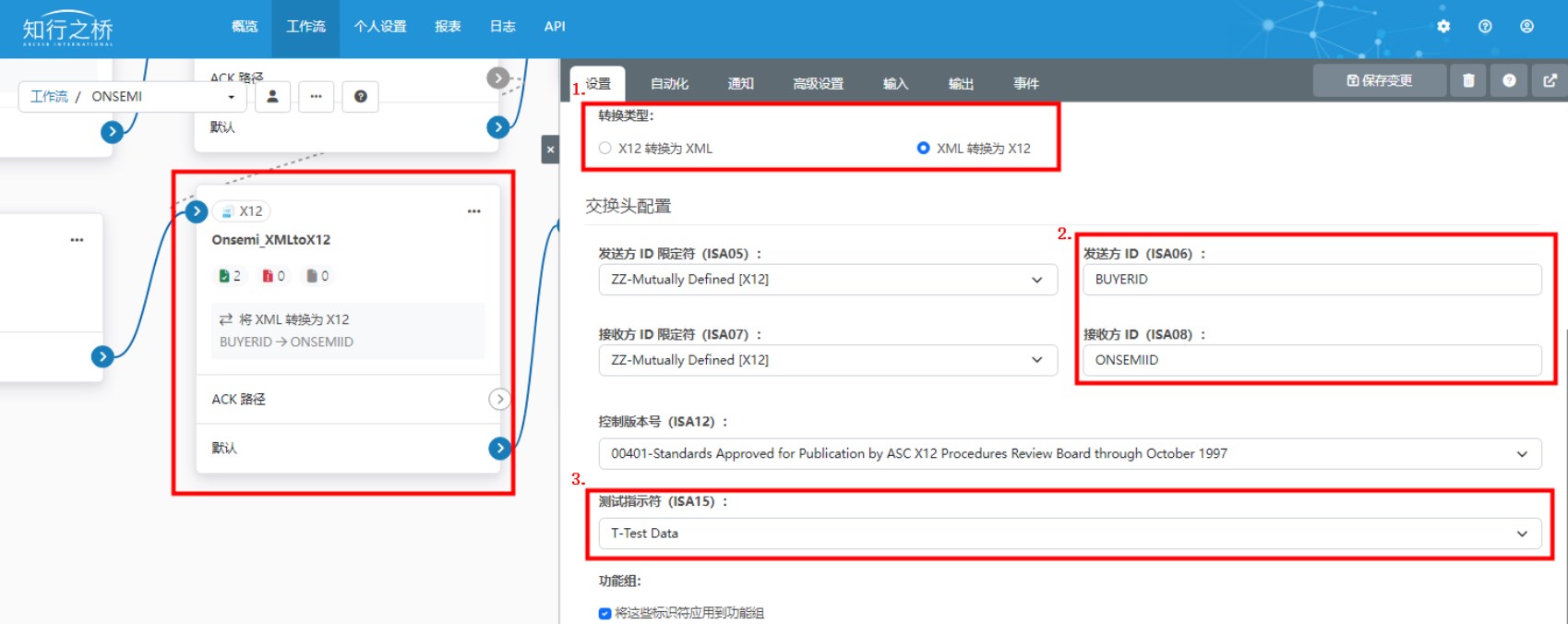The height and width of the screenshot is (624, 1568).
Task: Expand 控制版本号 (ISA12) dropdown
Action: click(1069, 453)
